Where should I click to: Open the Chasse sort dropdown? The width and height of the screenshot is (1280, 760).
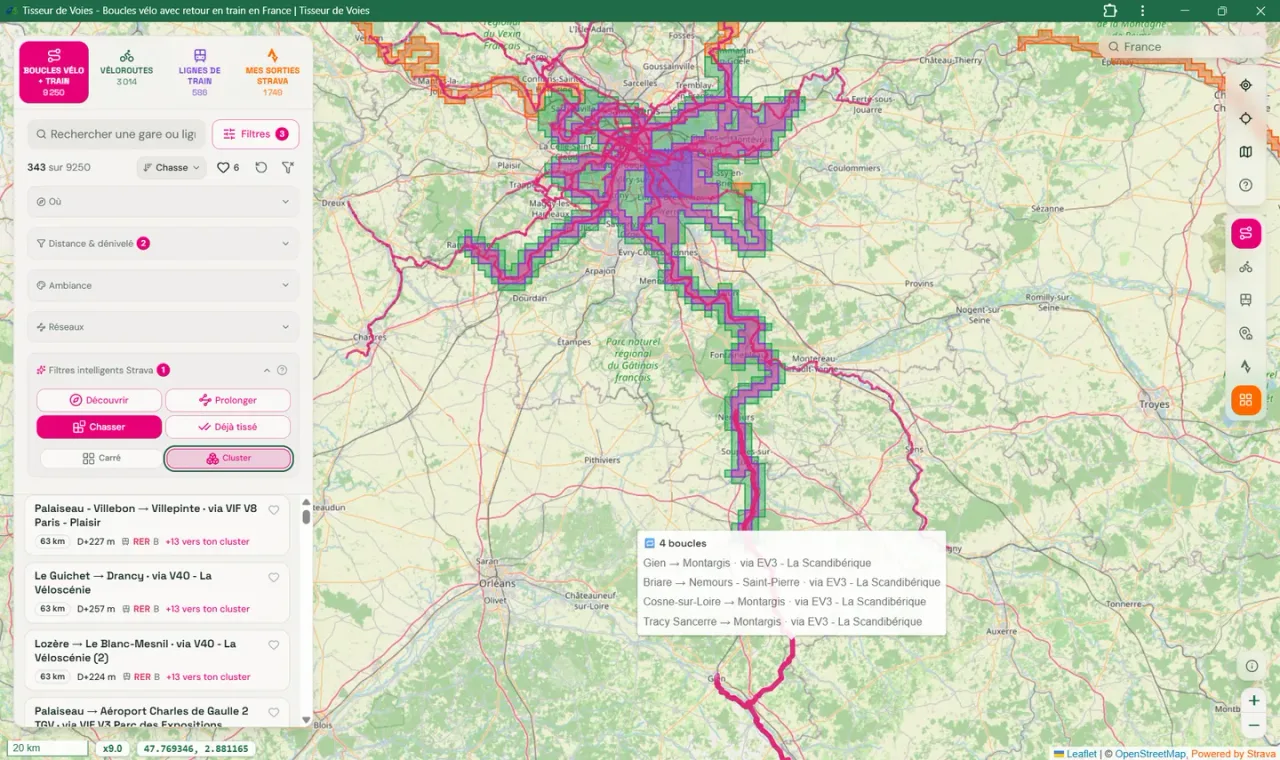pyautogui.click(x=171, y=168)
